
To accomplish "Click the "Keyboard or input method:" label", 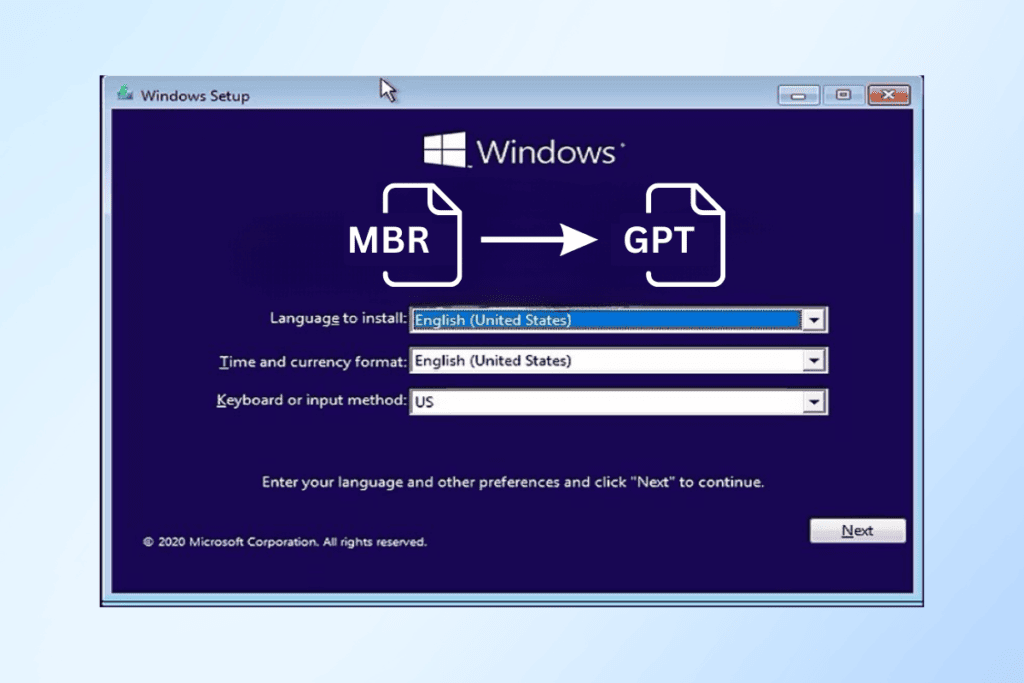I will coord(312,400).
